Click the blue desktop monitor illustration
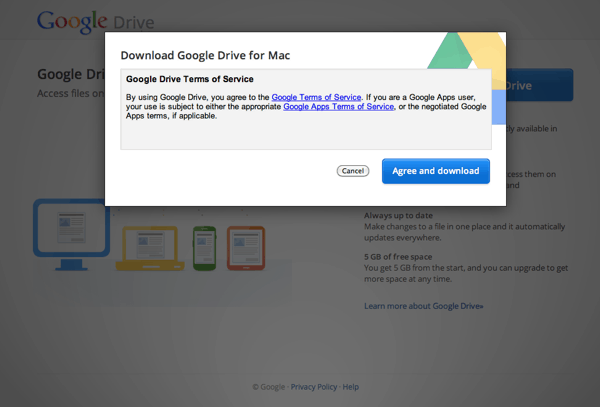Screen dimensions: 600x407 click(69, 229)
